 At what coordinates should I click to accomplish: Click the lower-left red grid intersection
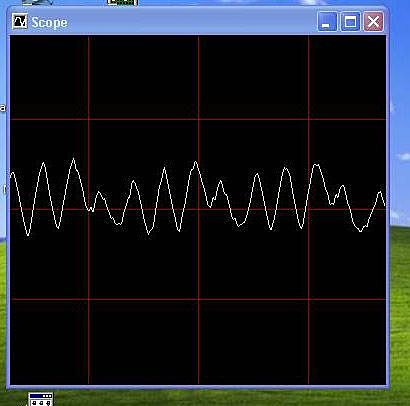pyautogui.click(x=89, y=299)
